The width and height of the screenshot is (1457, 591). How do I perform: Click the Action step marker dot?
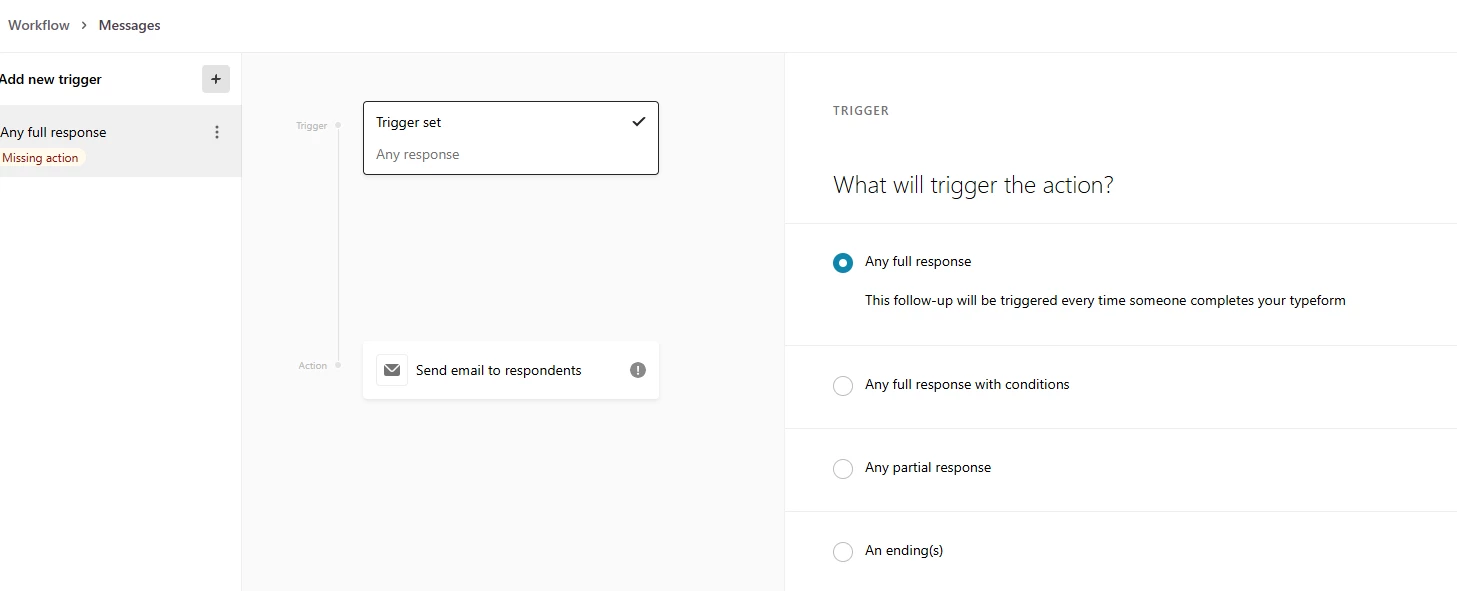(338, 365)
